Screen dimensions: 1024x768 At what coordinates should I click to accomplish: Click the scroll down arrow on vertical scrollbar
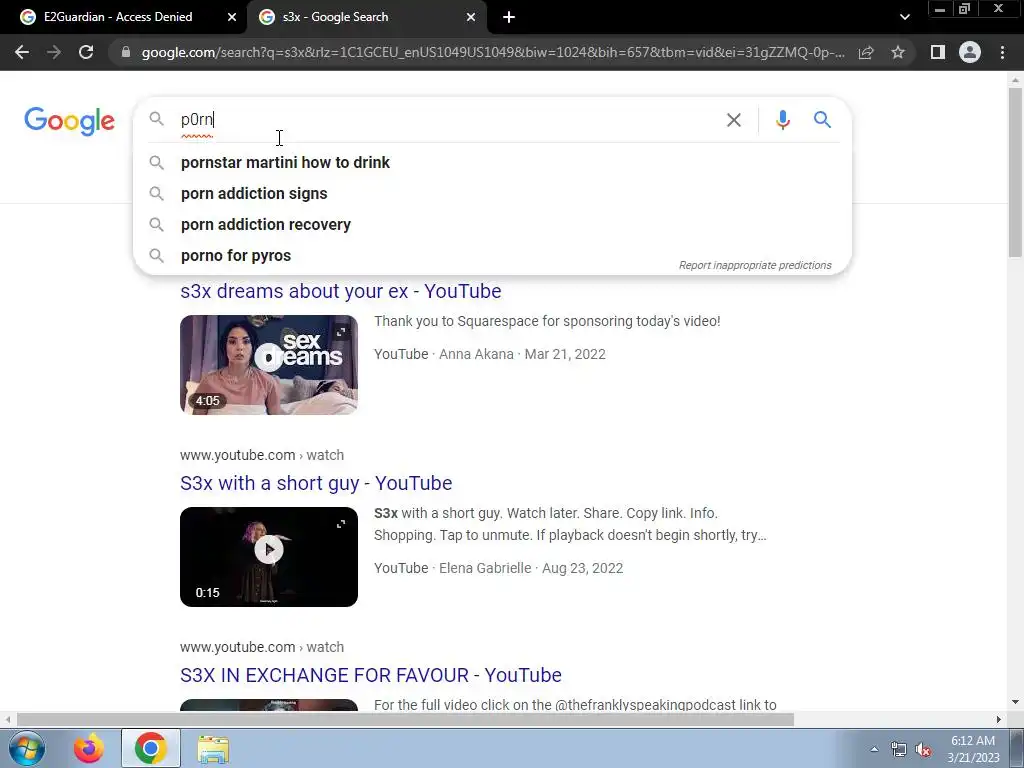coord(1015,702)
